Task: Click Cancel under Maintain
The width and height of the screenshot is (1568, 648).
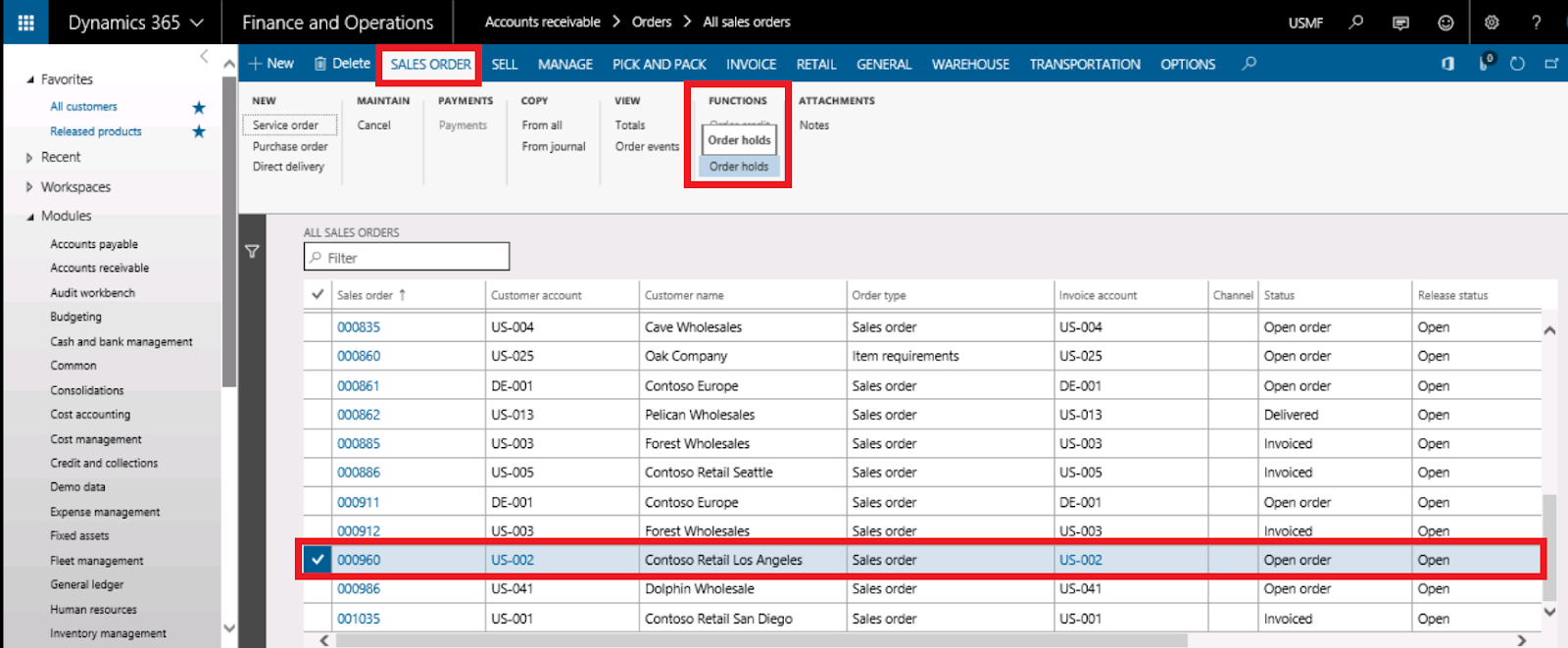Action: [373, 125]
